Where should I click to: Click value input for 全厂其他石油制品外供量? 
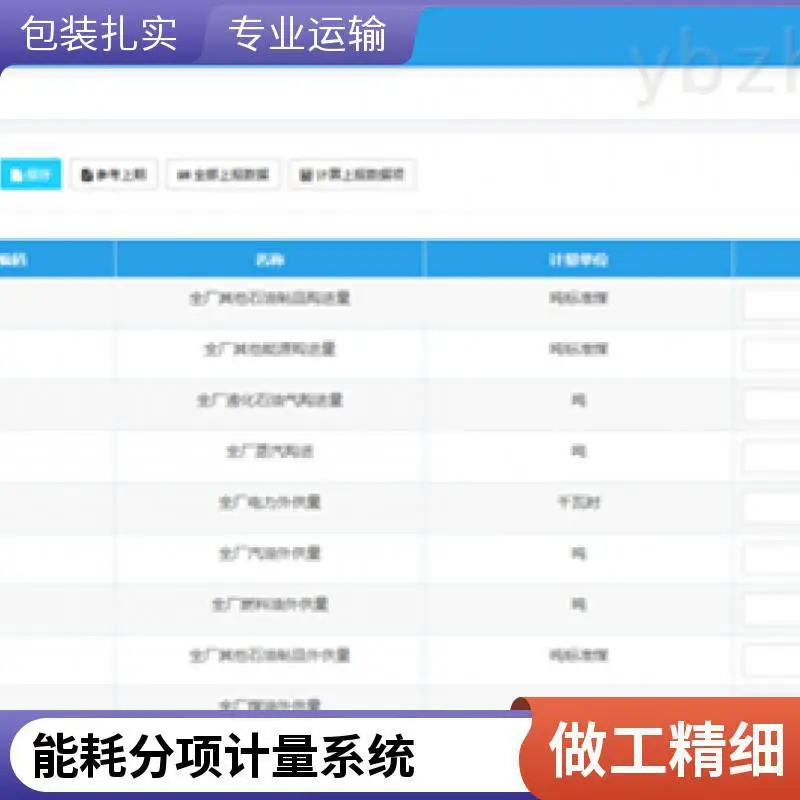pos(771,661)
